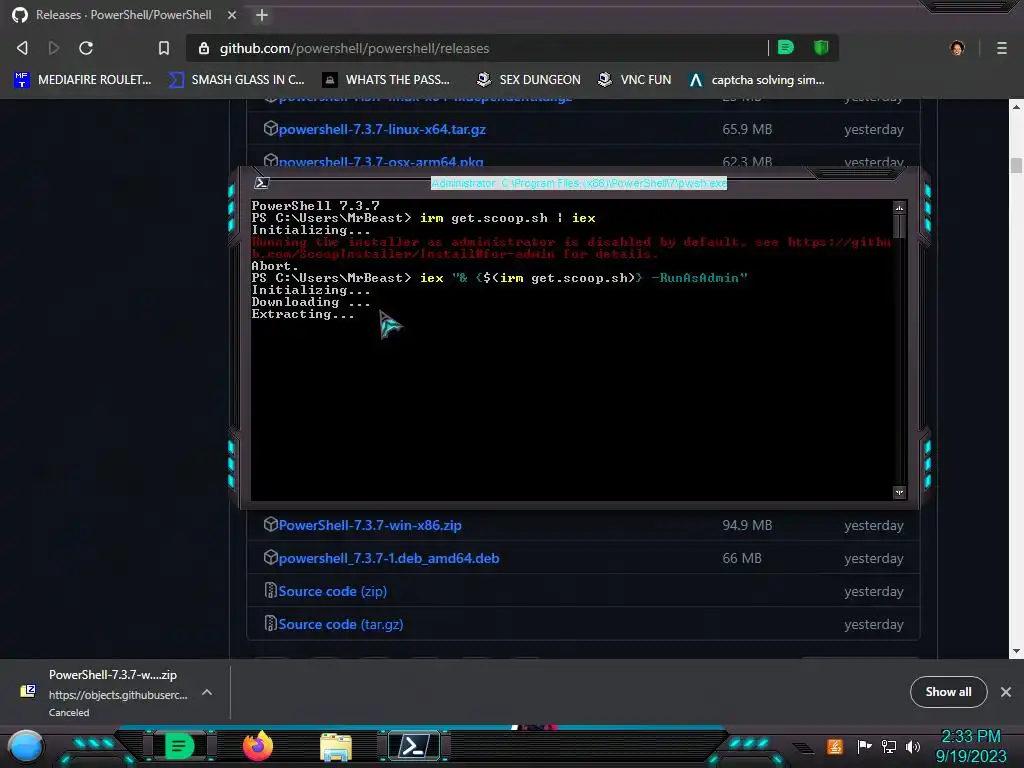The width and height of the screenshot is (1024, 768).
Task: Click PowerShell console scroll down arrow
Action: tap(899, 492)
